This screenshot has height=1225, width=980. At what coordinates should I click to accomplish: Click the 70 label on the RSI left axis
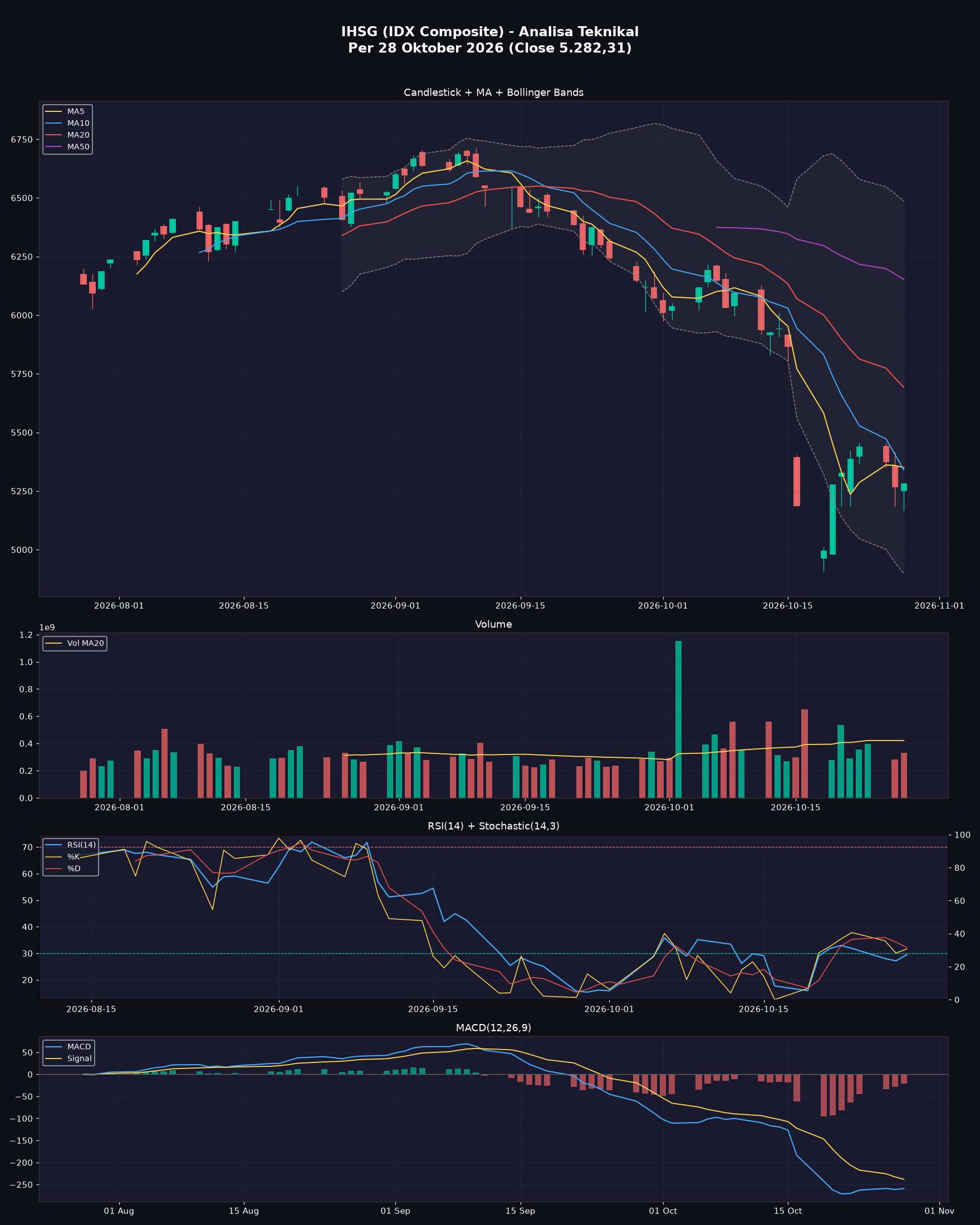tap(28, 847)
